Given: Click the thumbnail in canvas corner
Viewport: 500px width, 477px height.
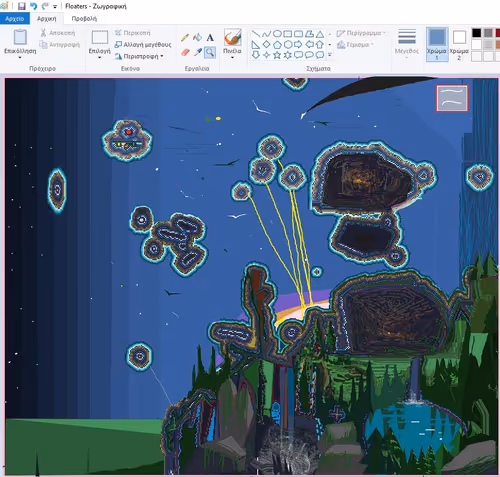Looking at the screenshot, I should pyautogui.click(x=452, y=98).
